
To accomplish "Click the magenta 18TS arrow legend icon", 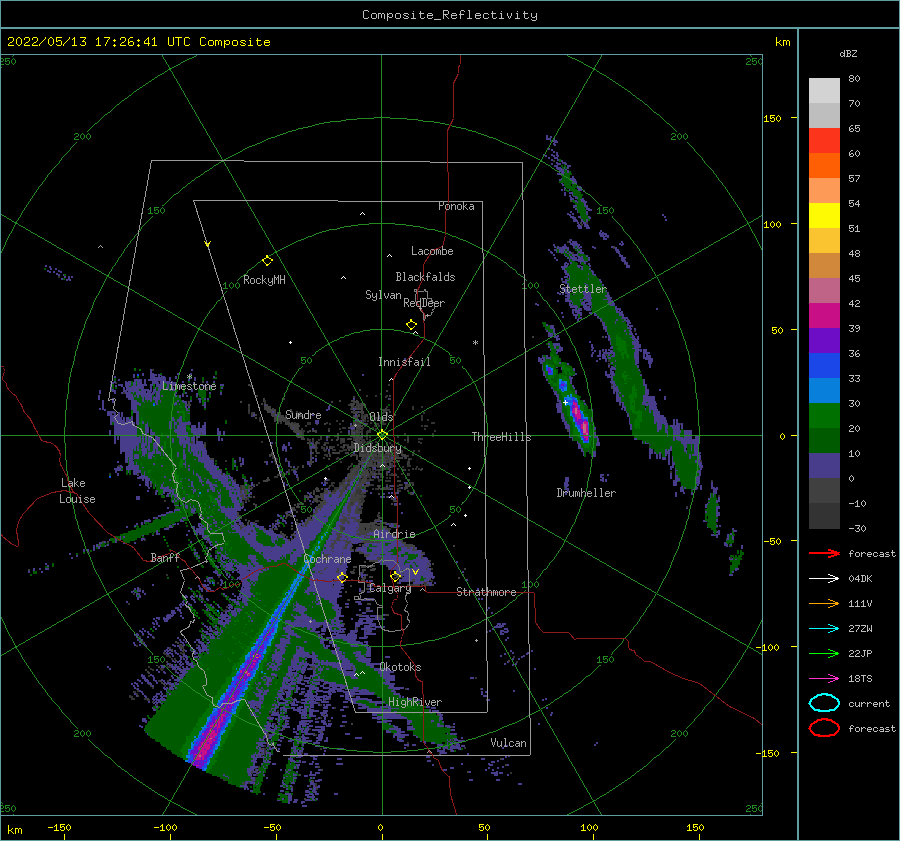I will [x=824, y=679].
